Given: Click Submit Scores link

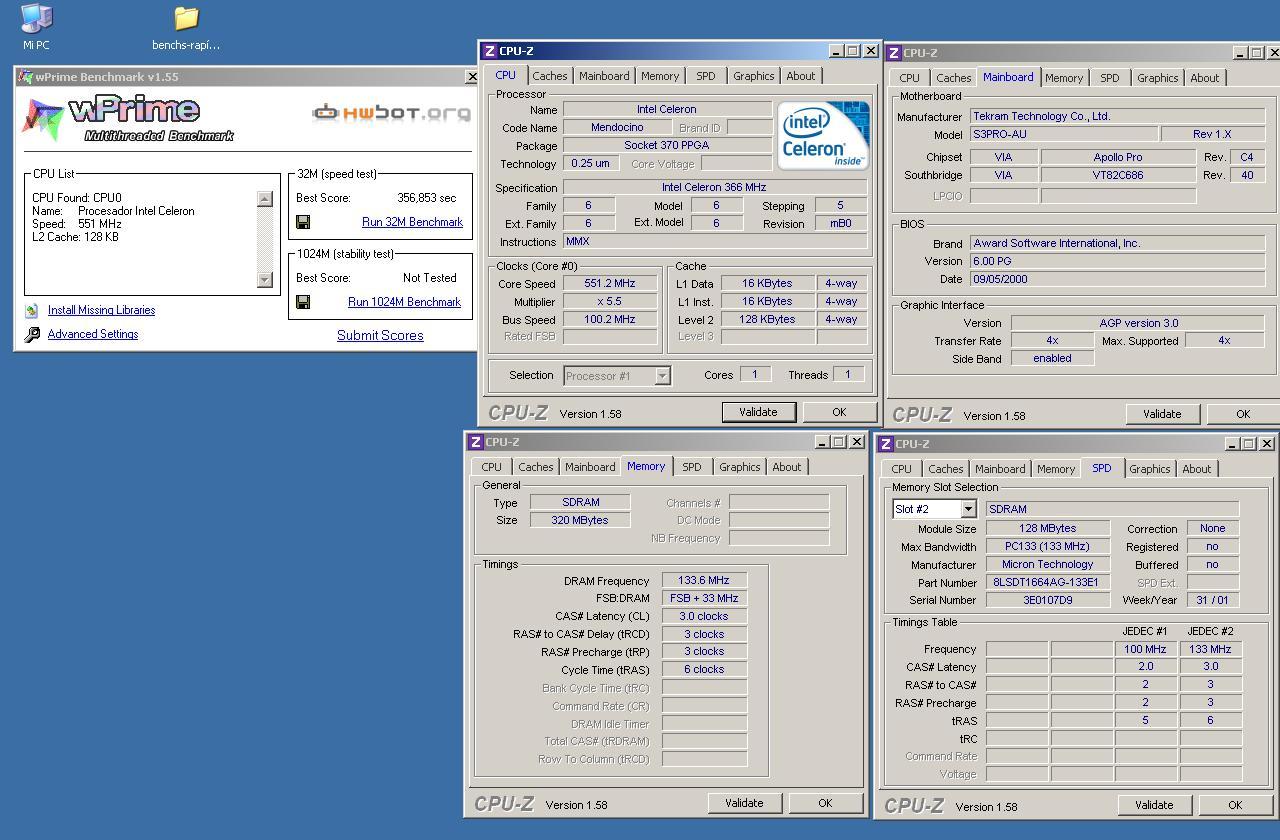Looking at the screenshot, I should [x=380, y=336].
